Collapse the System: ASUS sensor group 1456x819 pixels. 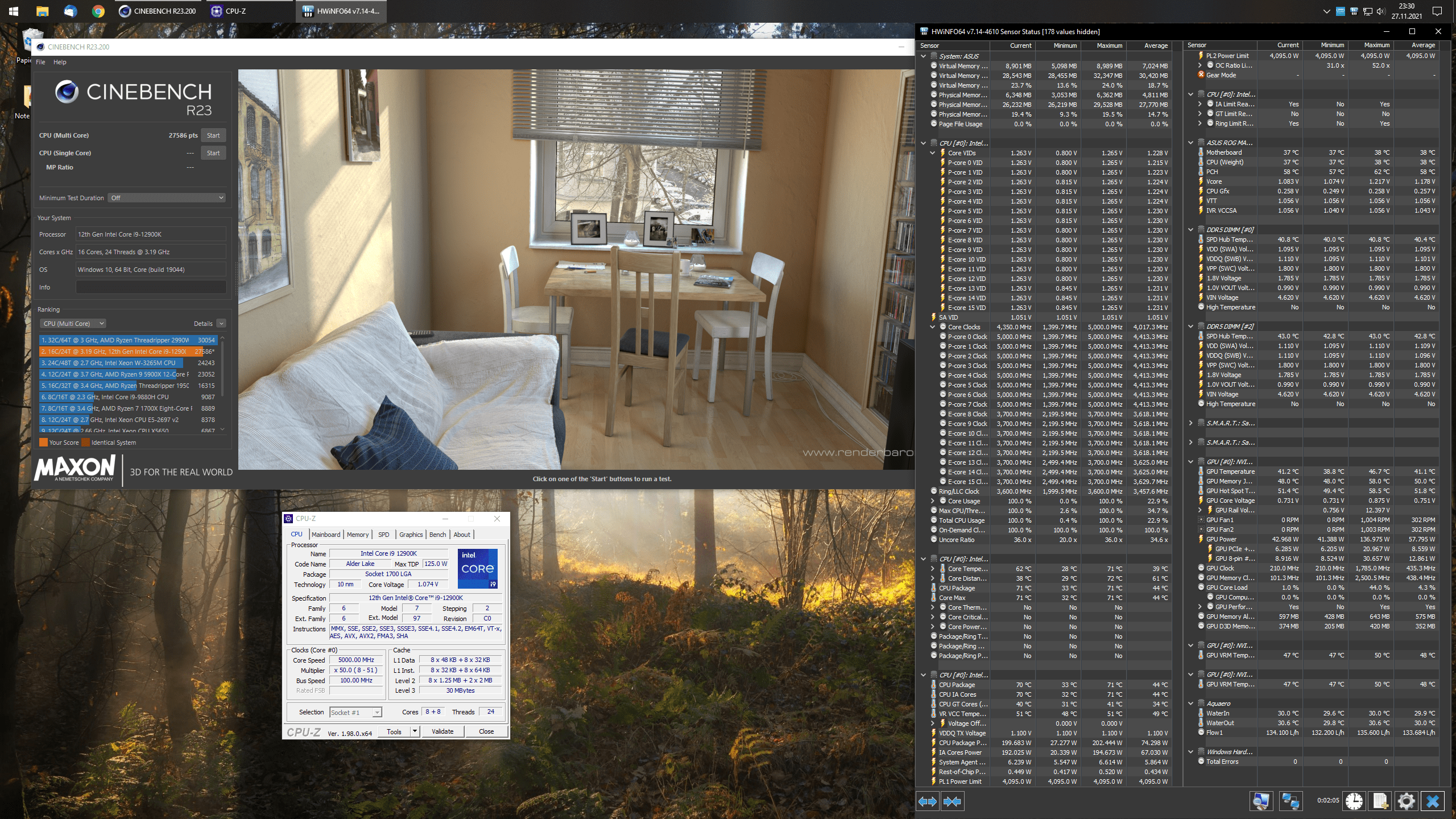(x=924, y=56)
